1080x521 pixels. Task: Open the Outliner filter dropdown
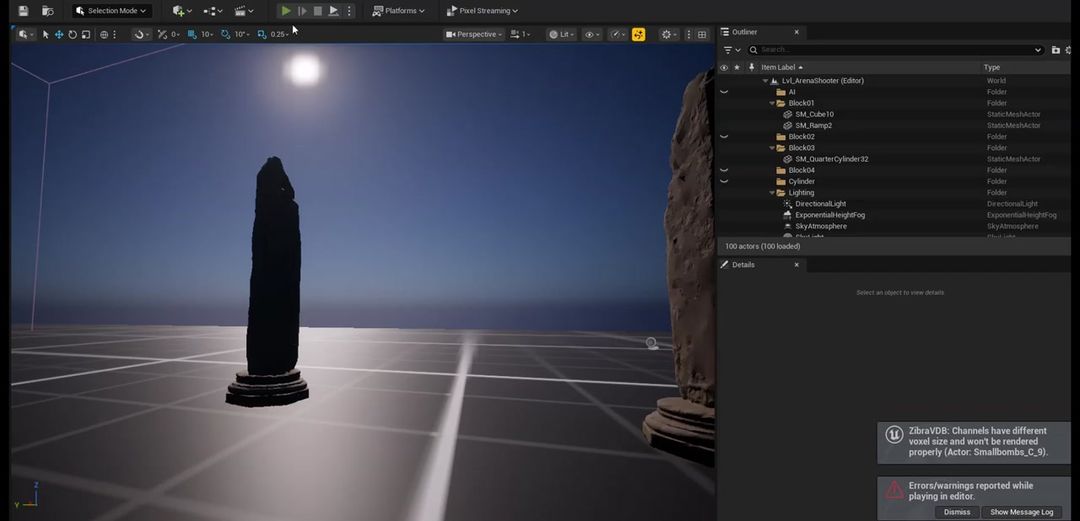point(731,50)
